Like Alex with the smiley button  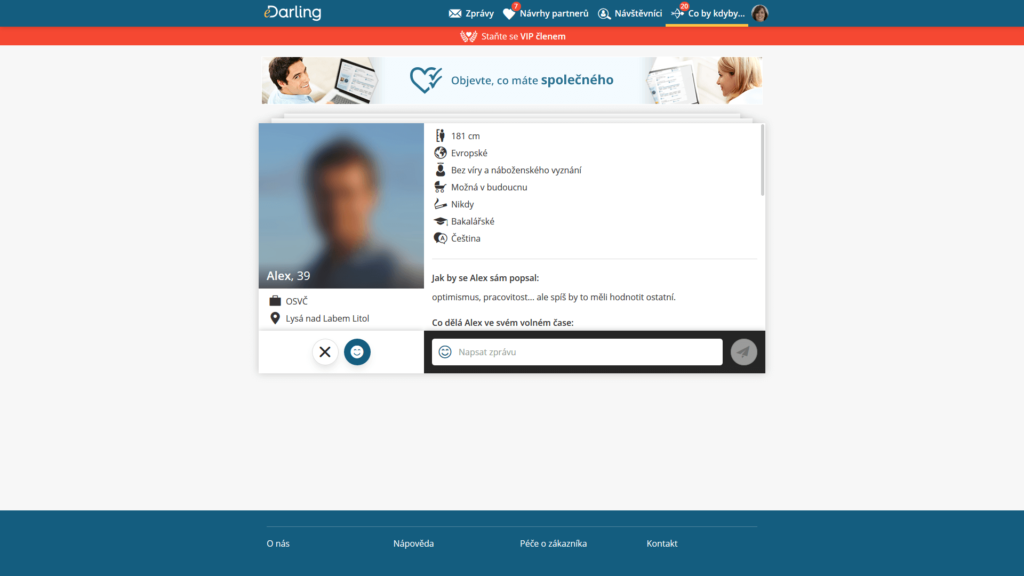click(357, 352)
